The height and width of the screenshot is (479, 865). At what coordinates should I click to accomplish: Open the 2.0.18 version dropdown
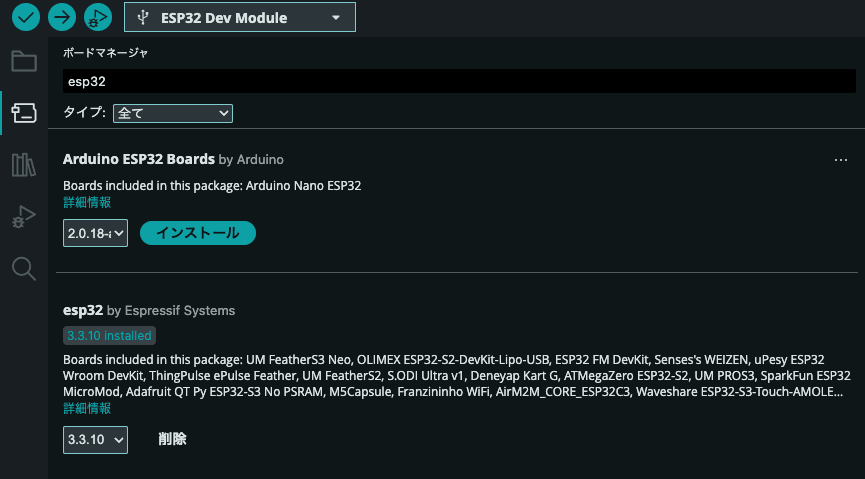pyautogui.click(x=95, y=233)
